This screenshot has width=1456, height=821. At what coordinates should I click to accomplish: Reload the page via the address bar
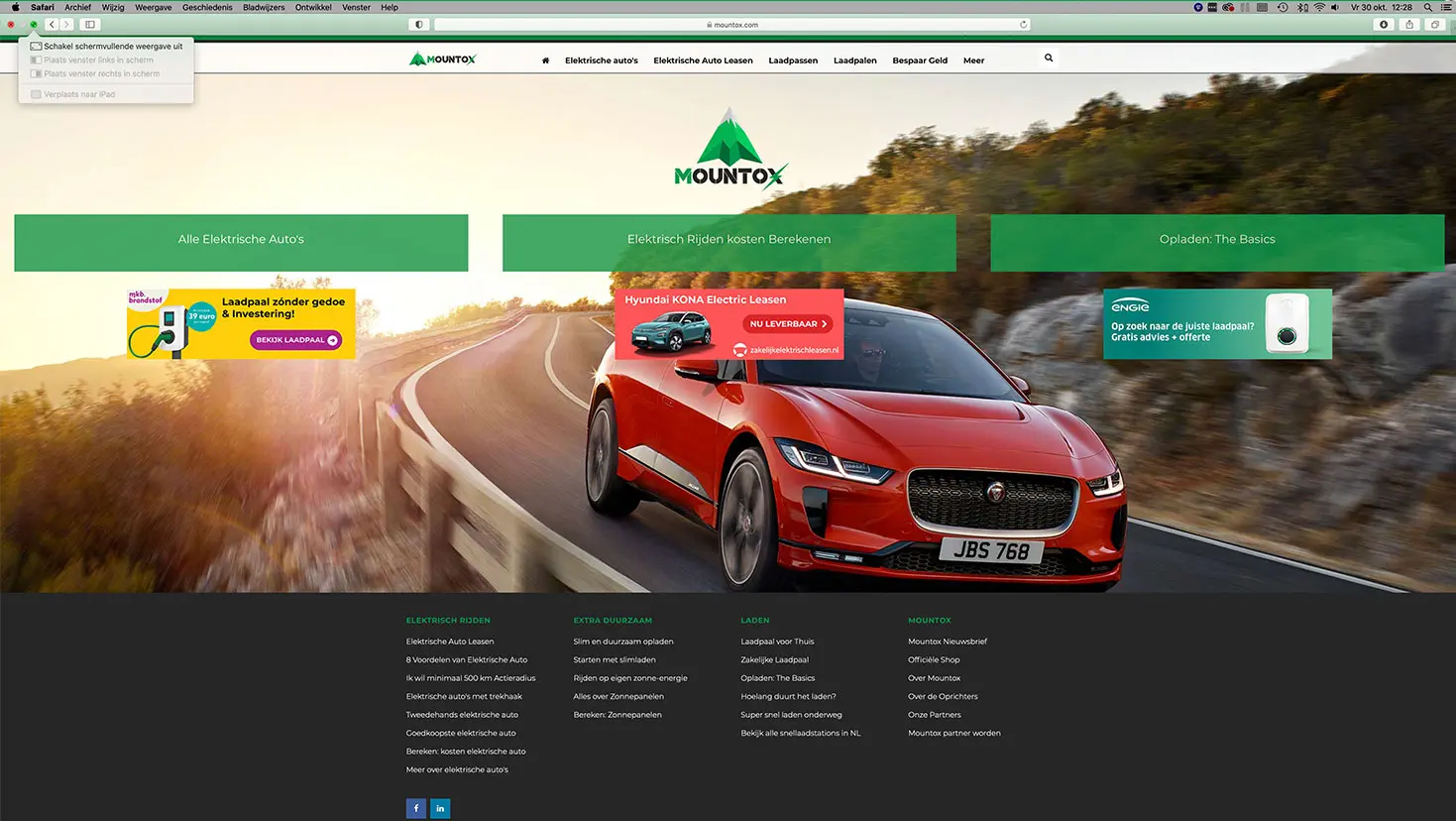(1023, 24)
